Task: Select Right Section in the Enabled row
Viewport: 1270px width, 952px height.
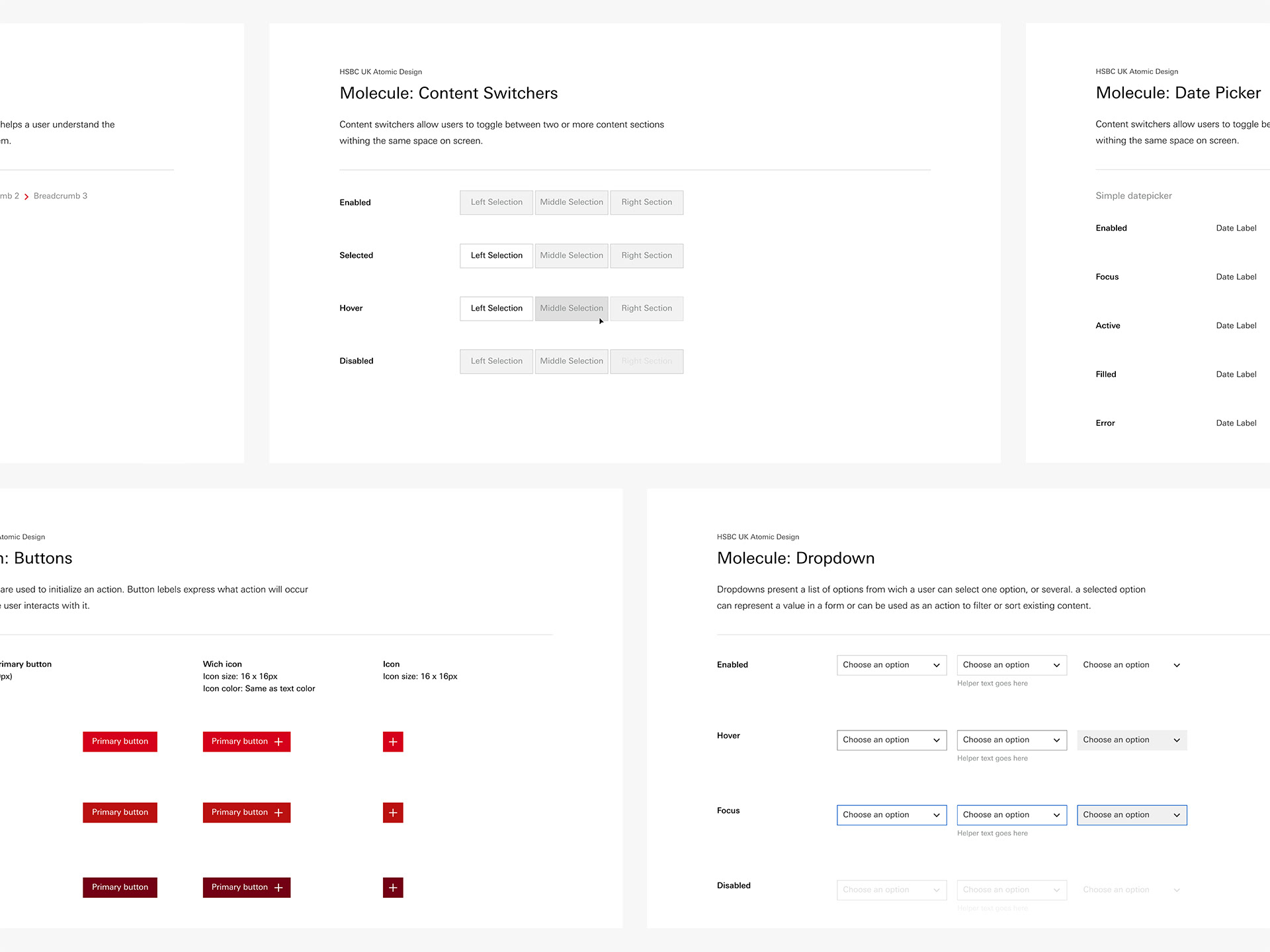Action: 647,202
